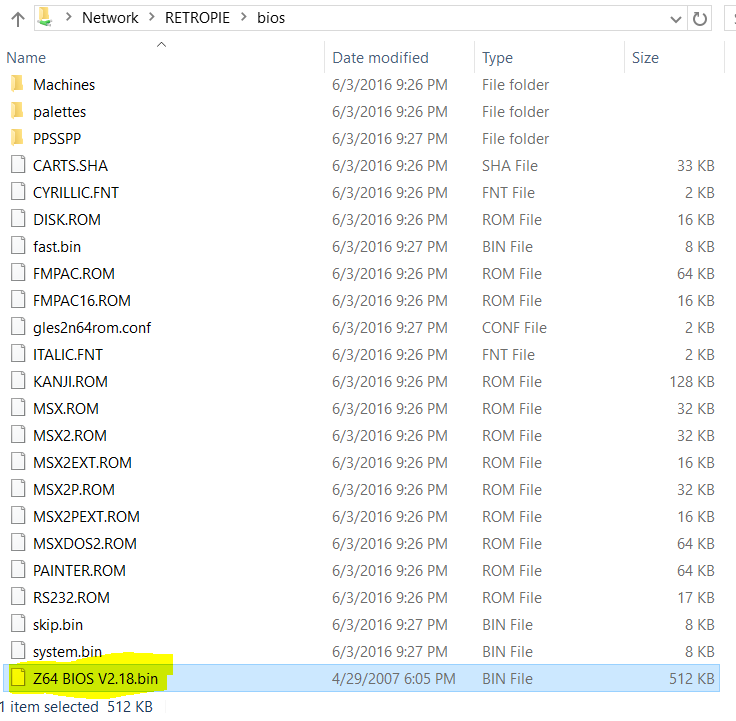Sort by Name column header
Screen dimensions: 736x721
(26, 58)
